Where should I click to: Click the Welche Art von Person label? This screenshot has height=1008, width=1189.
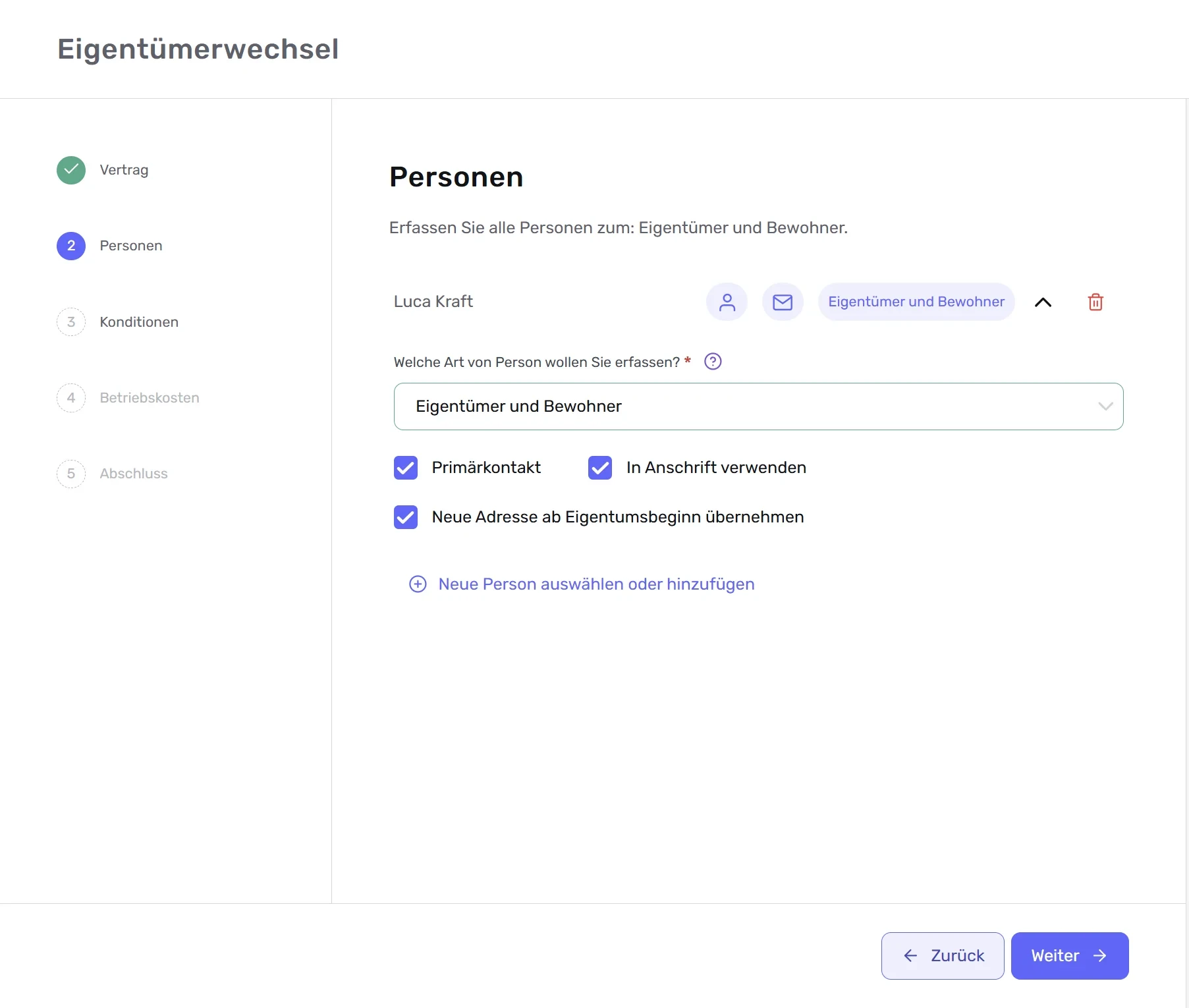pos(537,362)
